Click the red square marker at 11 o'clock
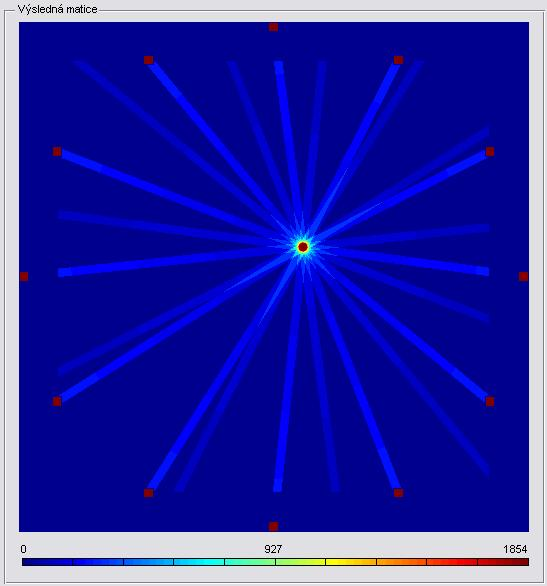This screenshot has width=547, height=586. pos(148,60)
